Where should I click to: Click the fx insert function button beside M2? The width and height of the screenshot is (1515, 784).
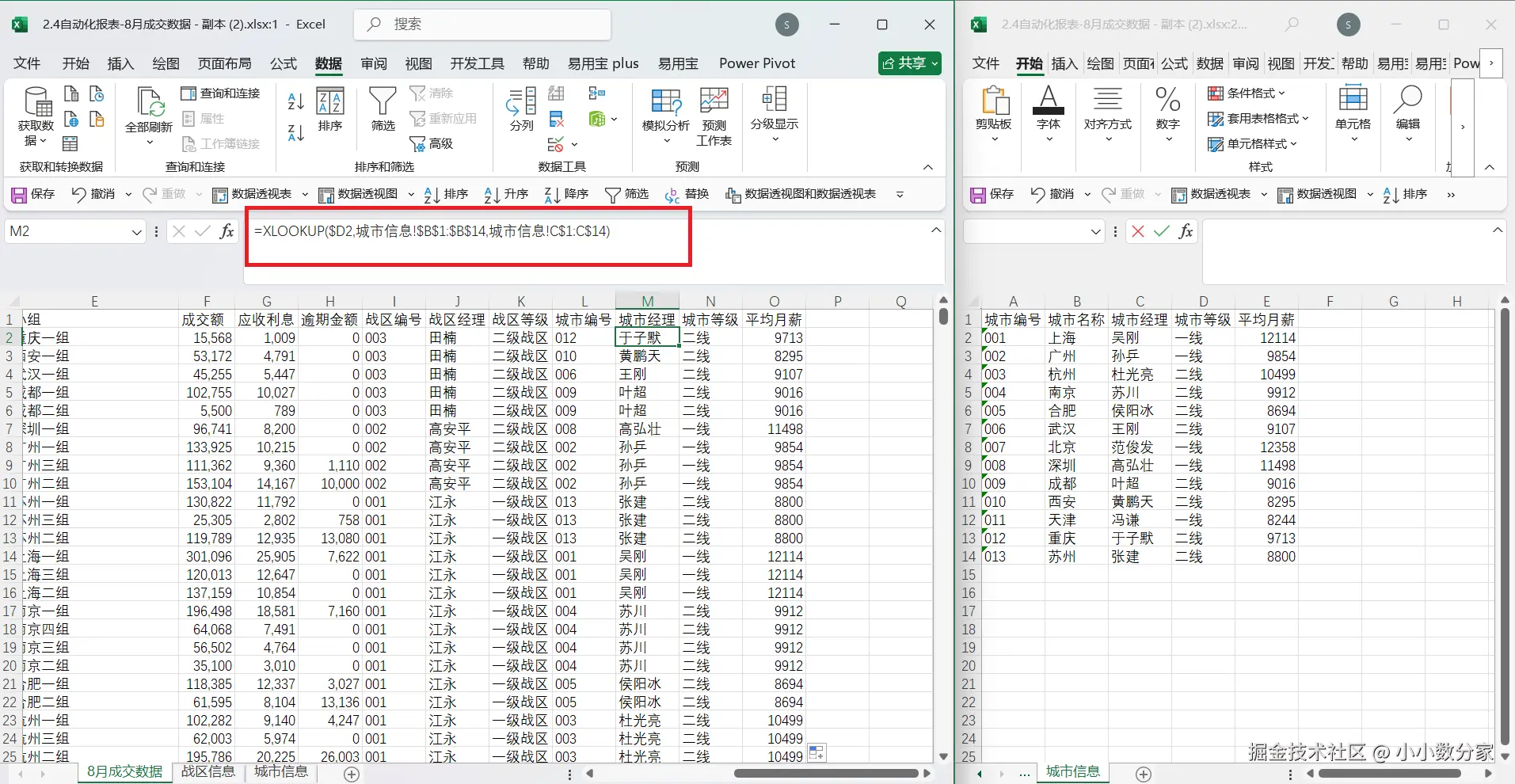point(227,231)
